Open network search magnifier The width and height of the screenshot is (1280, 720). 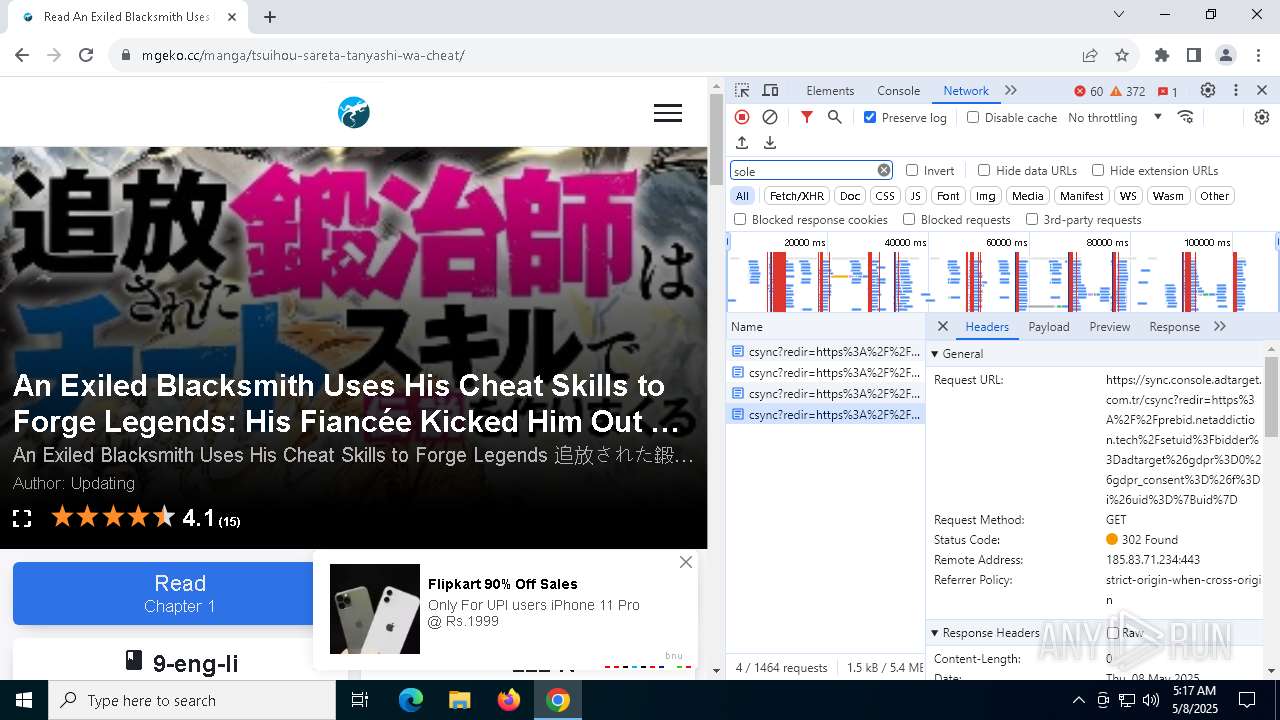click(x=835, y=117)
